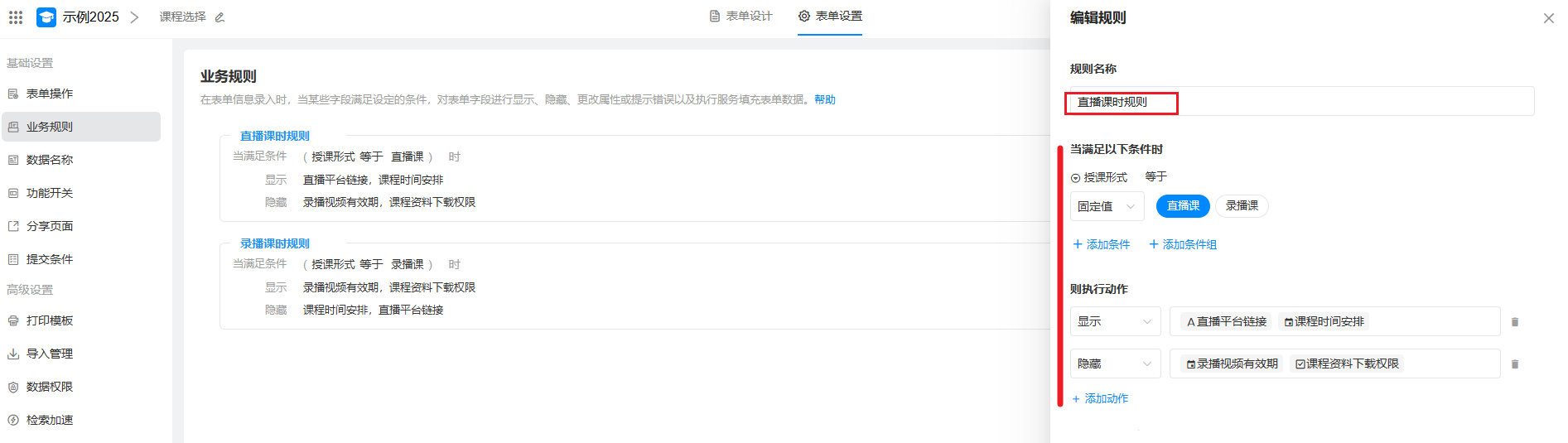Click the apps grid launcher icon
The height and width of the screenshot is (443, 1568).
point(16,17)
